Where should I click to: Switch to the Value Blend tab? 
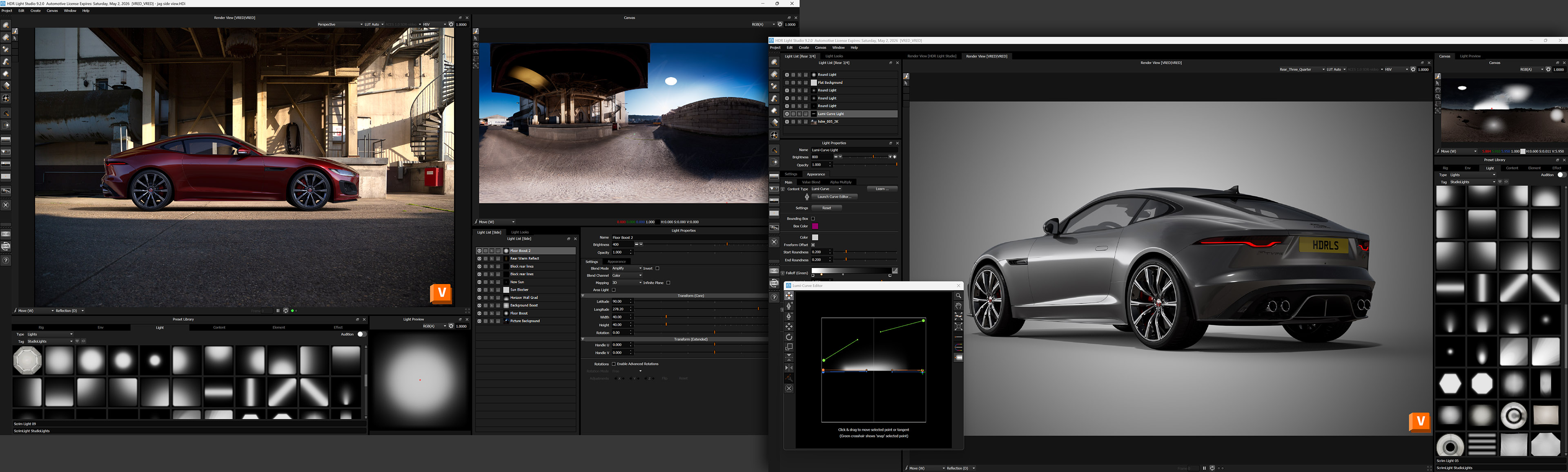(x=811, y=182)
